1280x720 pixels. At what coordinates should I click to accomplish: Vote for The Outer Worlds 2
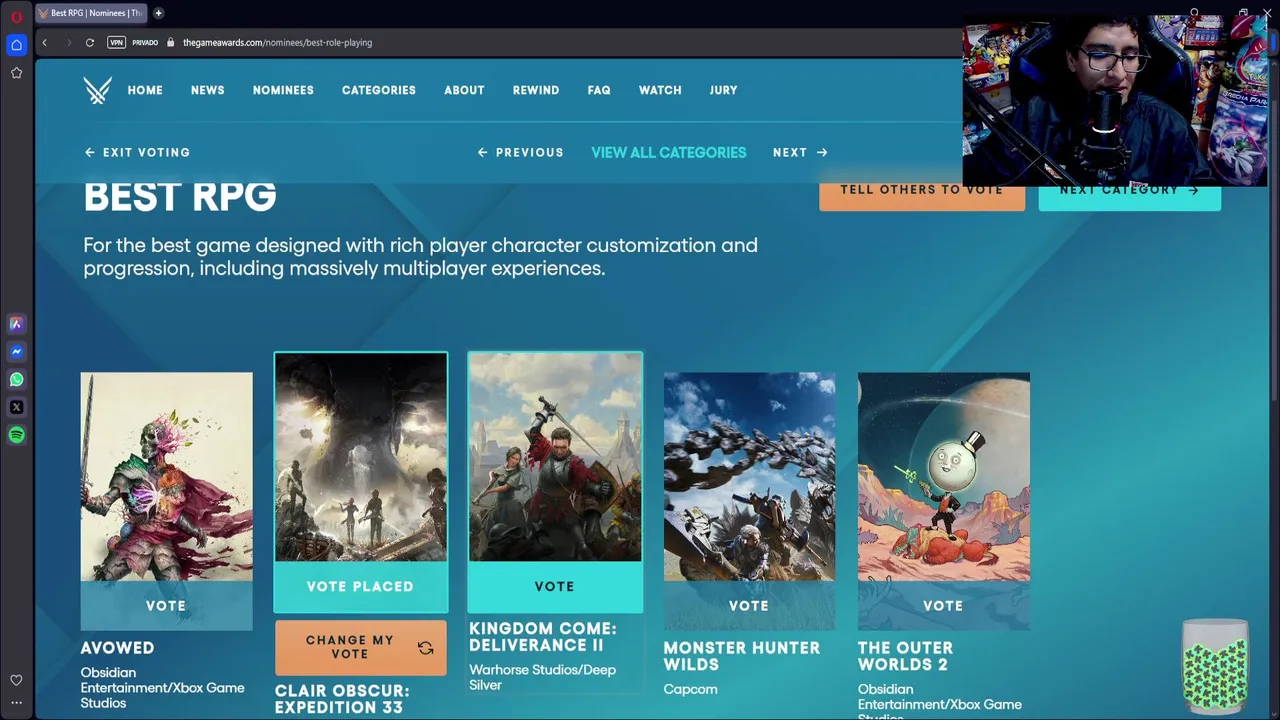(x=943, y=605)
